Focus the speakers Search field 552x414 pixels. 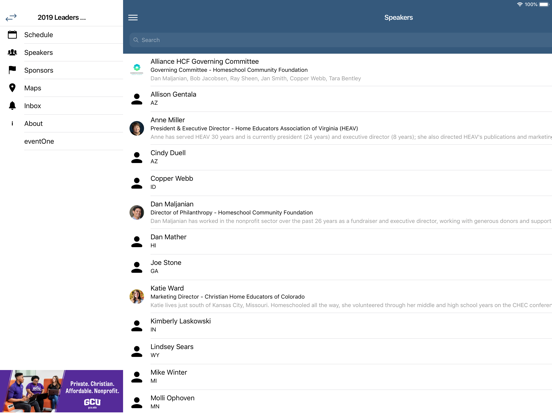(340, 40)
